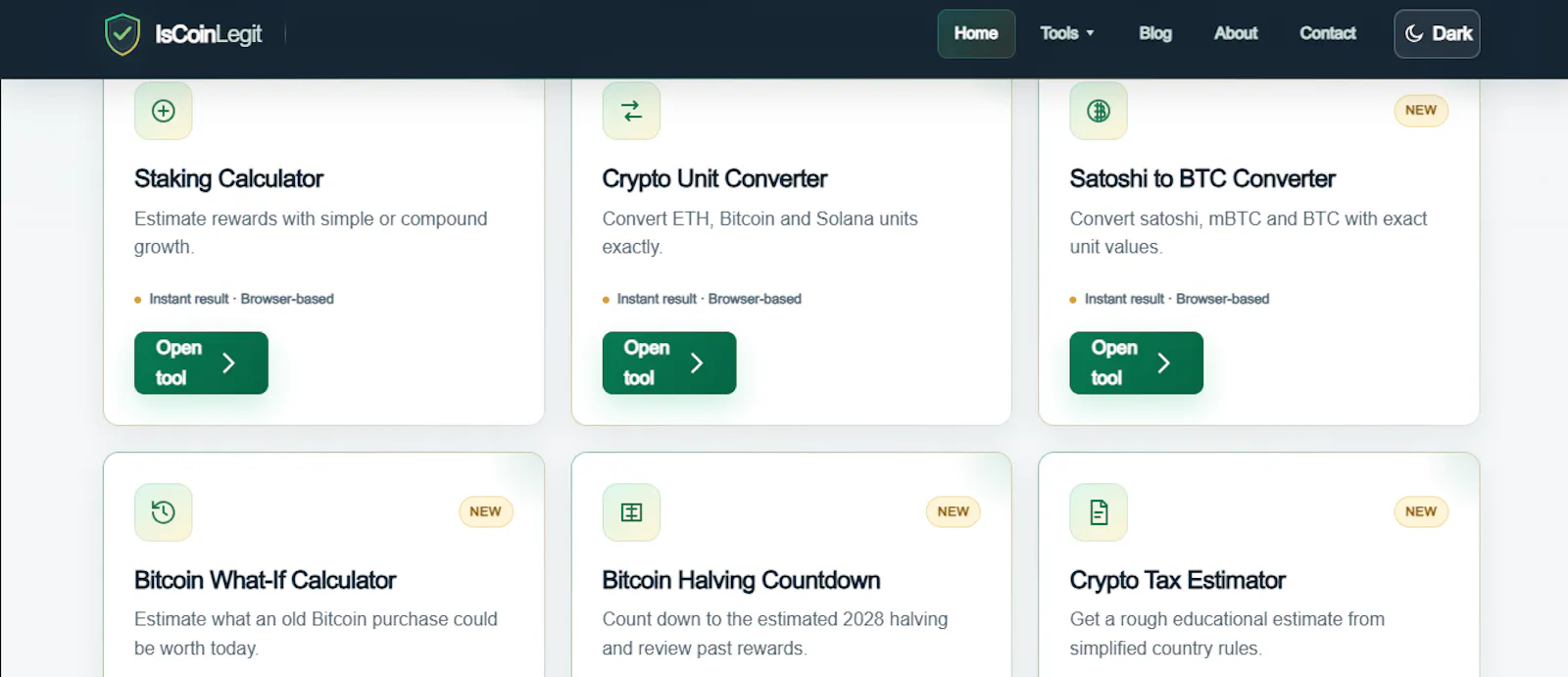Click 'Estimate rewards with simple or compound growth' text
This screenshot has width=1568, height=677.
pyautogui.click(x=311, y=232)
